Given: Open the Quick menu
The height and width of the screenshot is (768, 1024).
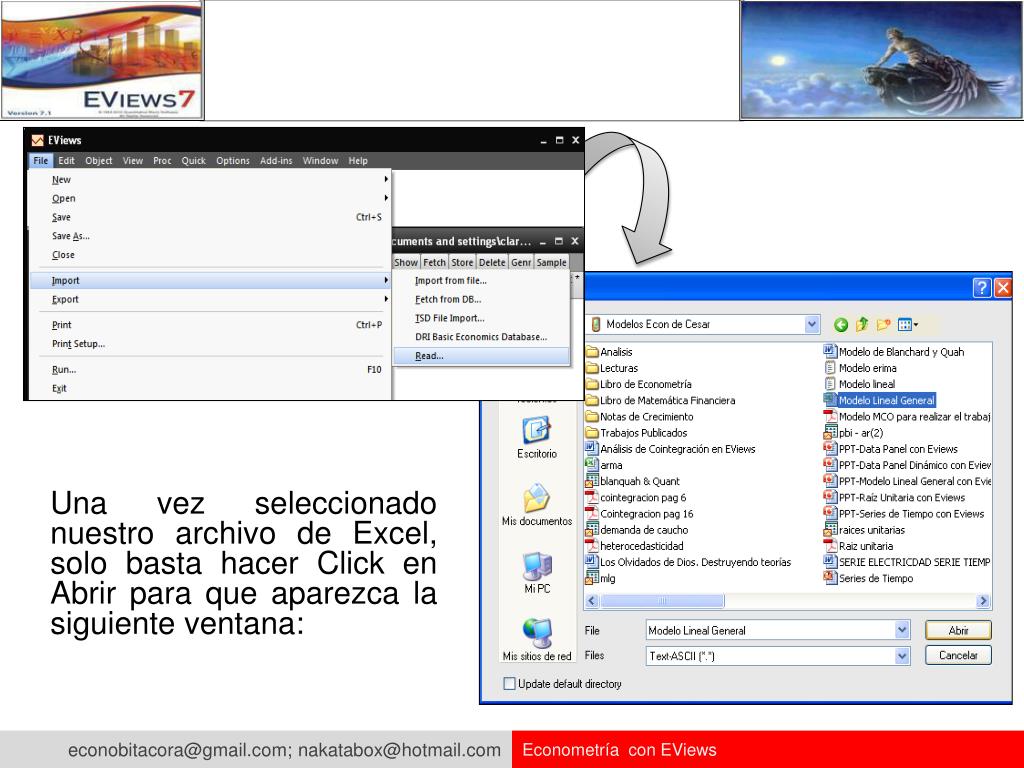Looking at the screenshot, I should [193, 161].
